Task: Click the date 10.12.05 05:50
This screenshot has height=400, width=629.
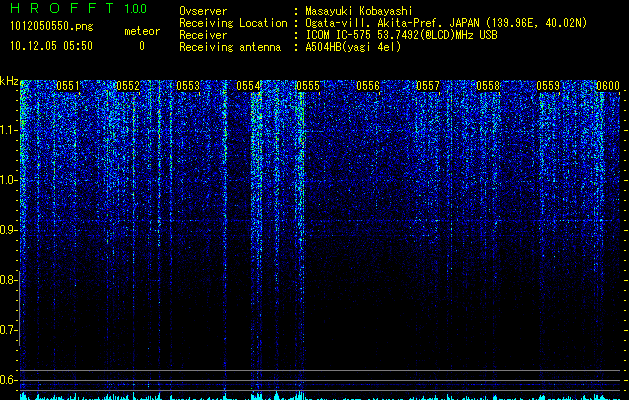Action: click(x=51, y=46)
